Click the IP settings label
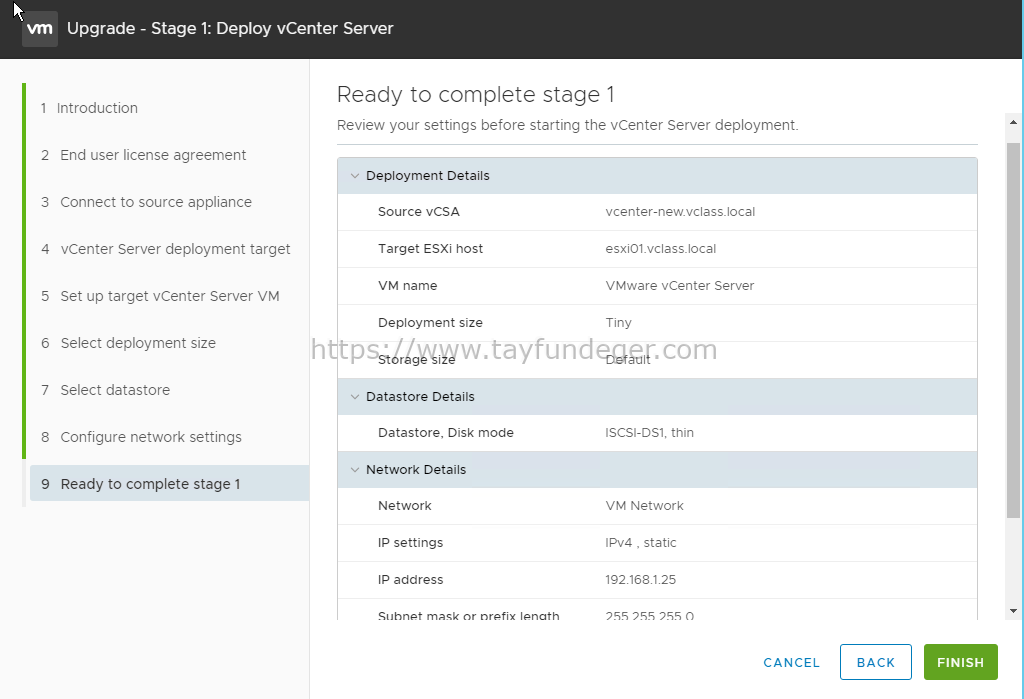Screen dimensions: 1024x699 [x=410, y=543]
